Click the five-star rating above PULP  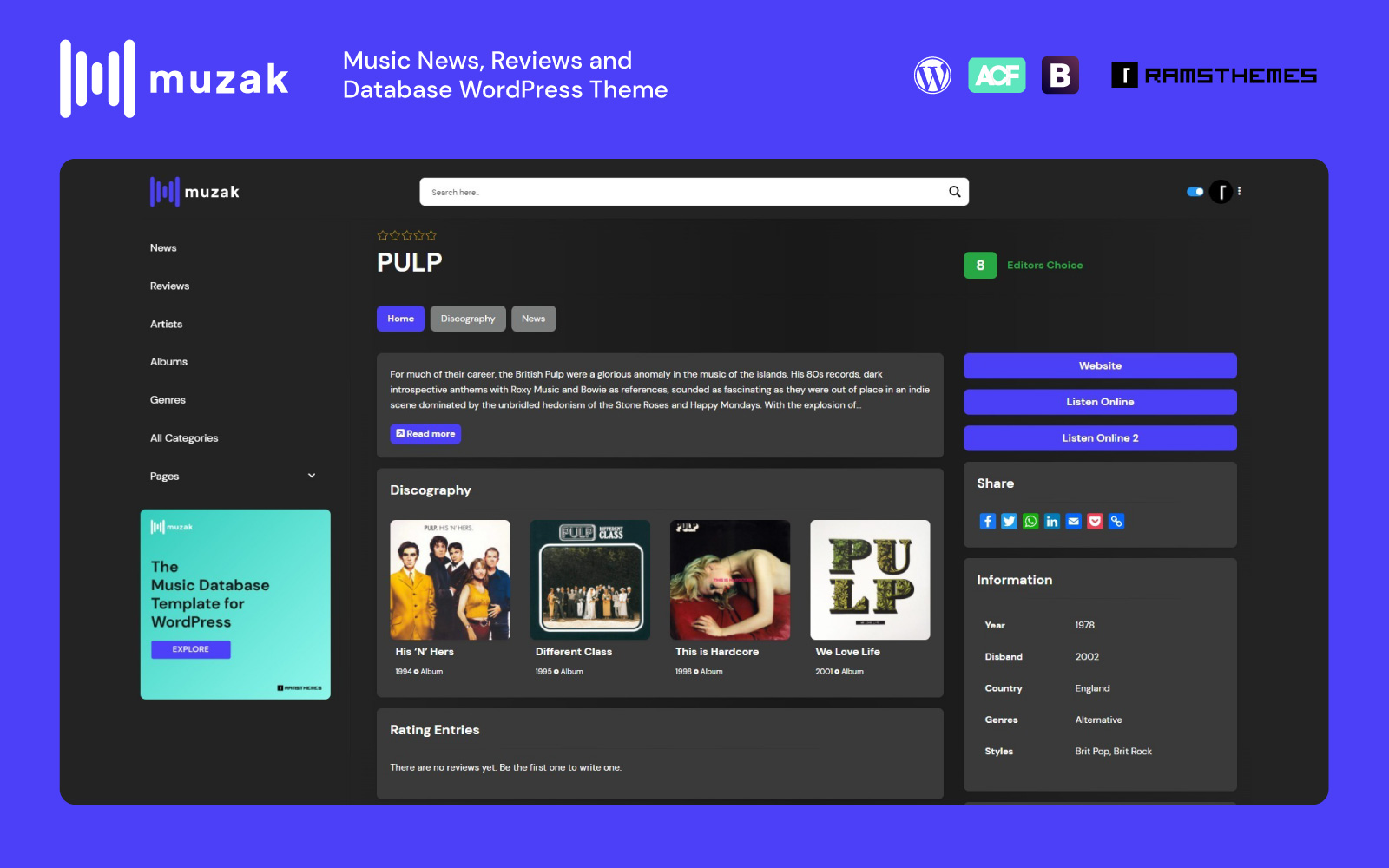406,235
